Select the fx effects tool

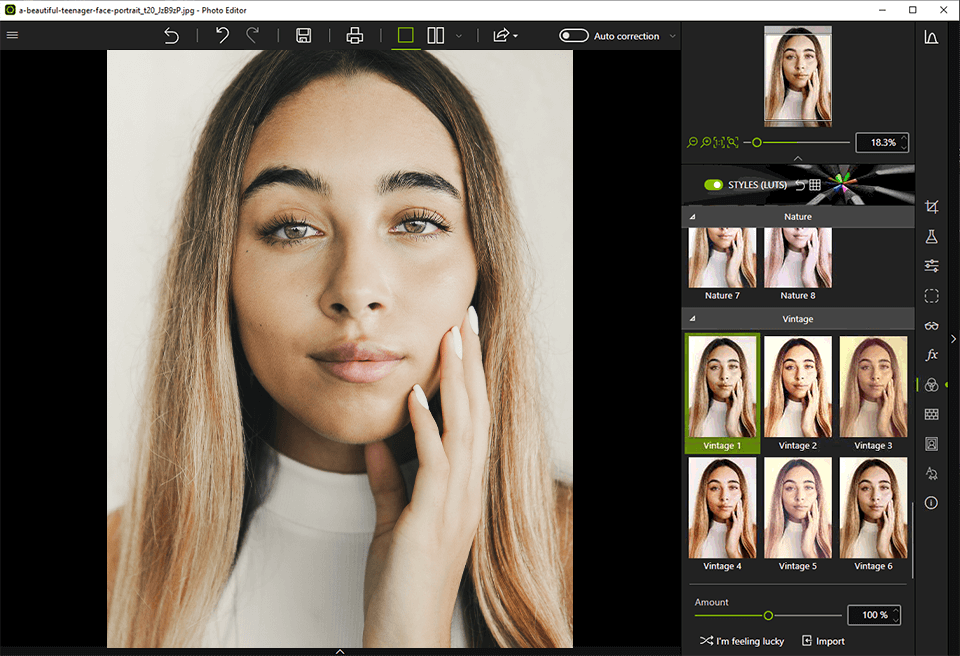point(931,355)
